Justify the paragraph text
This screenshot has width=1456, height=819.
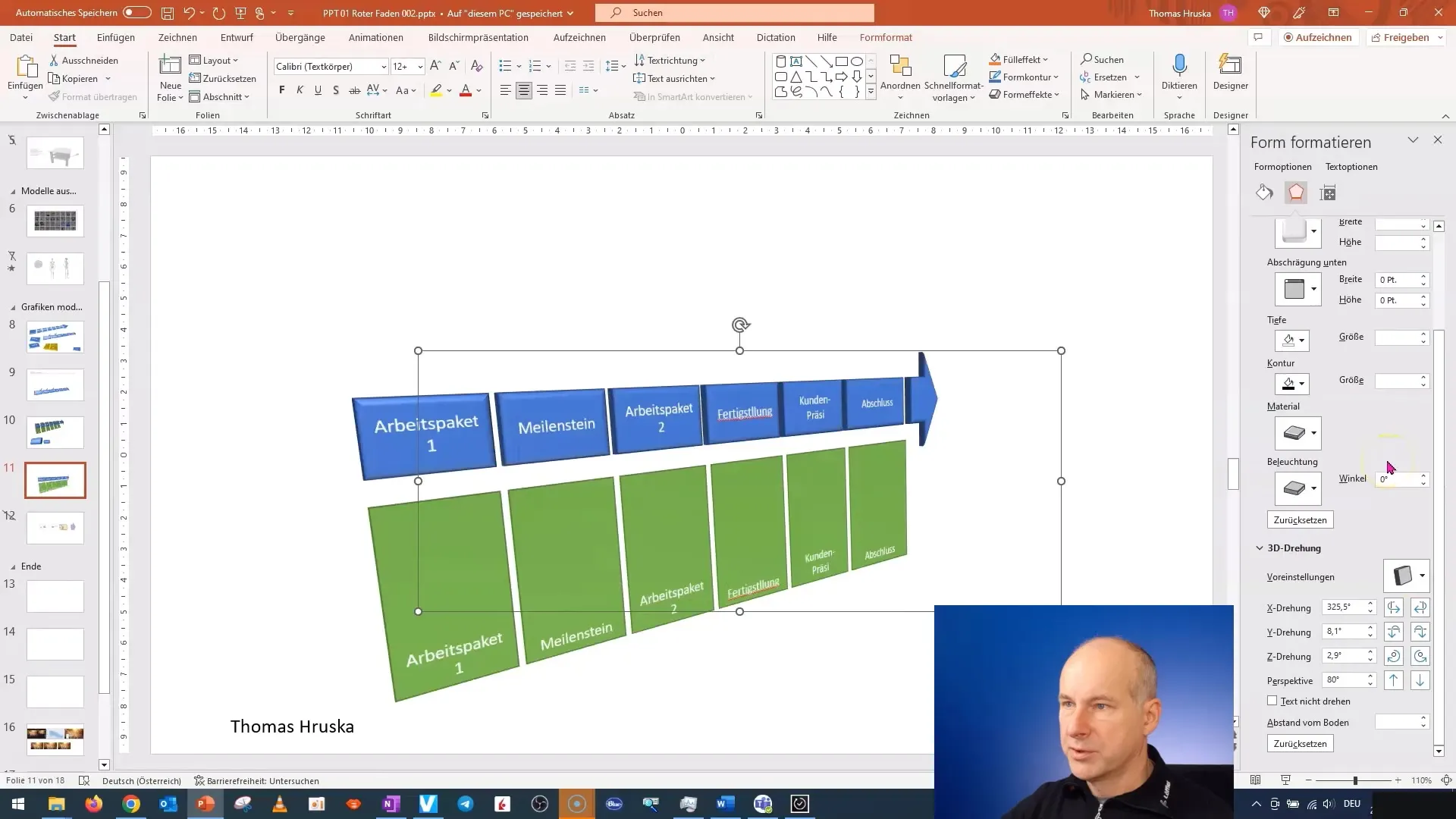[560, 90]
